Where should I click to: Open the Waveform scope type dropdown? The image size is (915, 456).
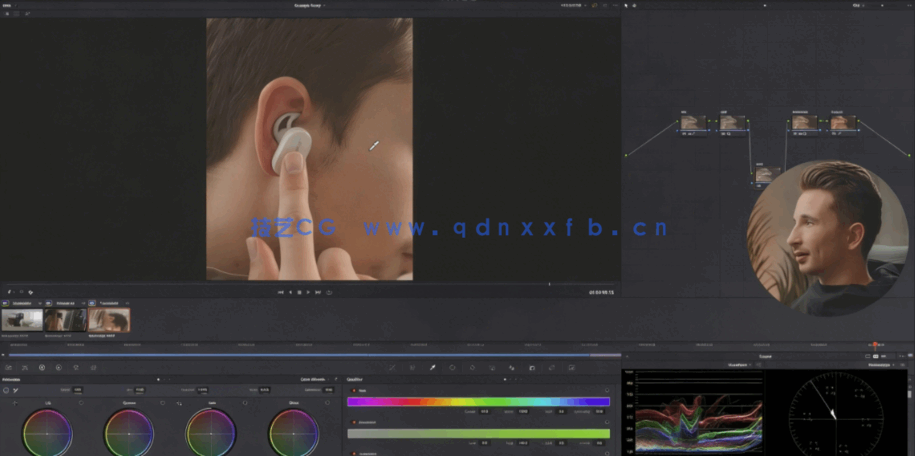pyautogui.click(x=739, y=365)
